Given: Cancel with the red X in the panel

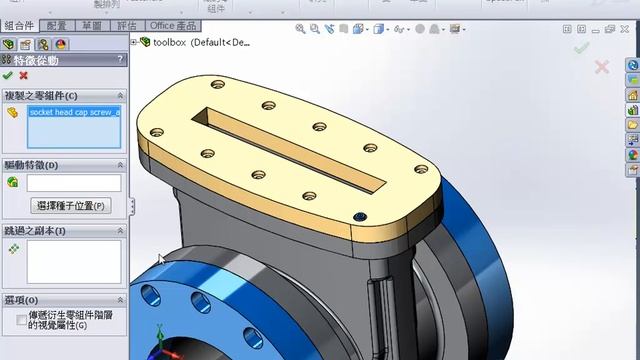Looking at the screenshot, I should [x=24, y=76].
